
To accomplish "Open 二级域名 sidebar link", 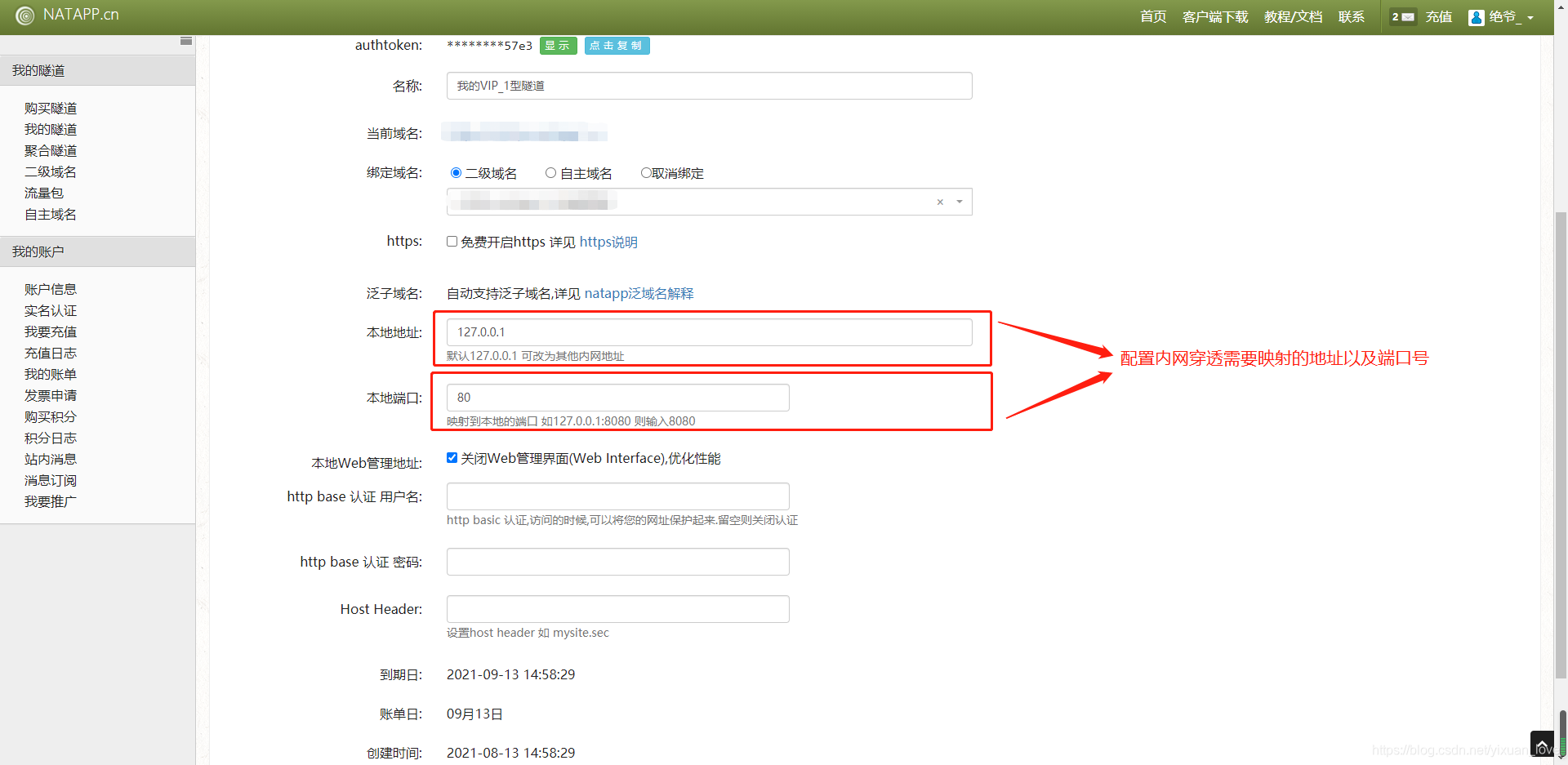I will [x=51, y=172].
